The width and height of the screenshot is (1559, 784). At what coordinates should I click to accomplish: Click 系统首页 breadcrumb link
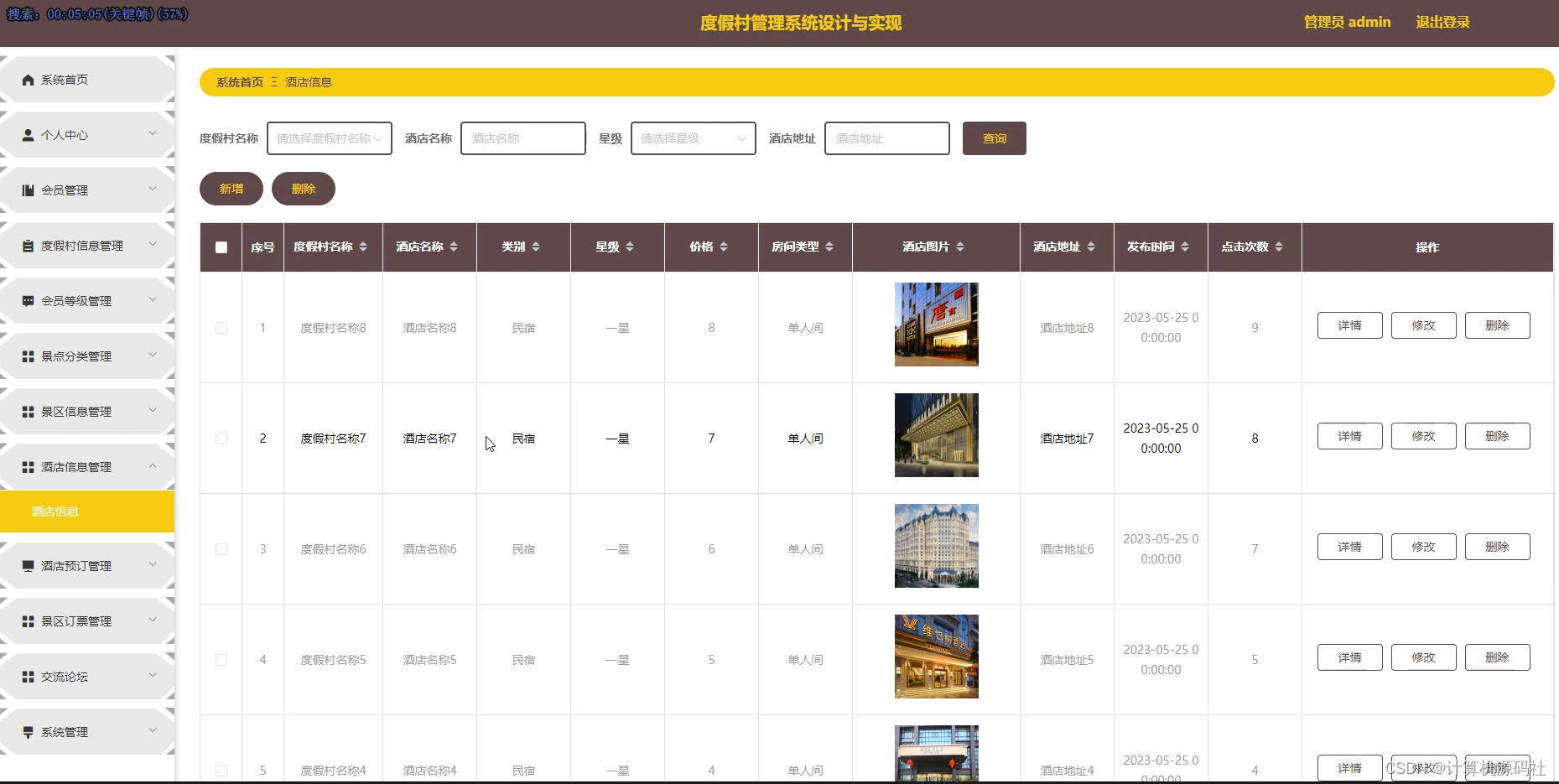click(x=240, y=82)
